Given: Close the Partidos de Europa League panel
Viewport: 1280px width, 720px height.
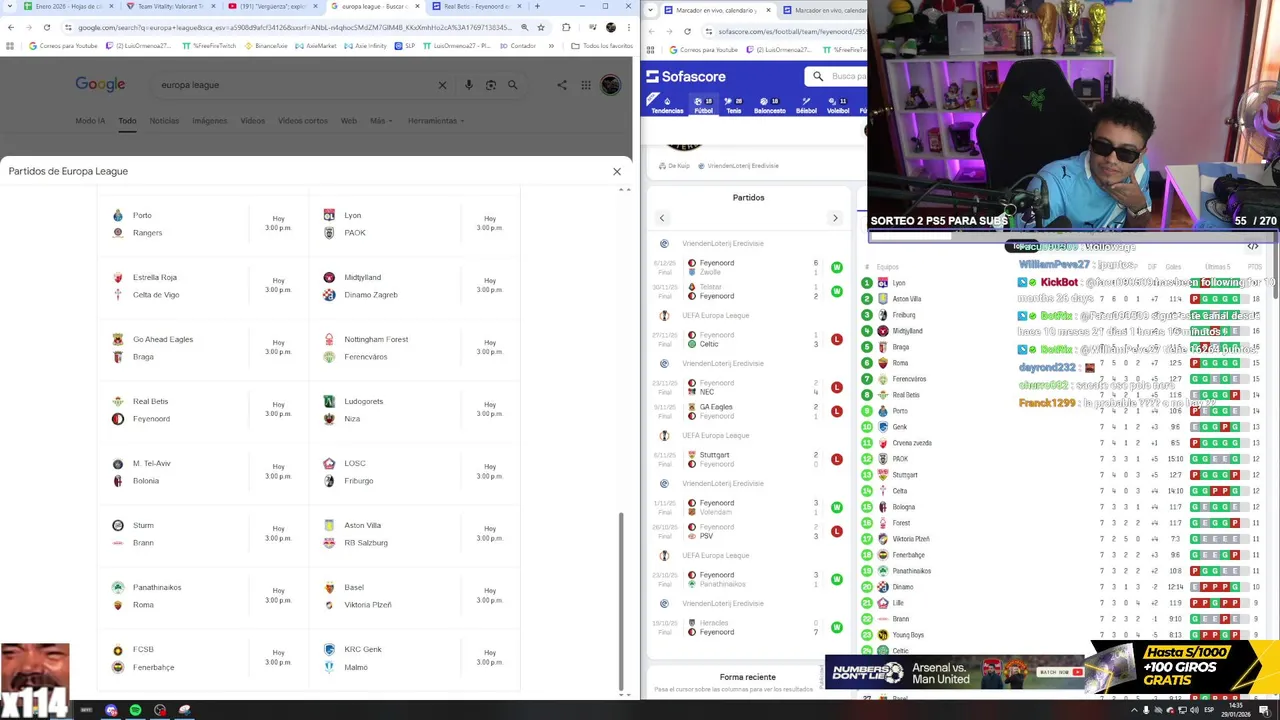Looking at the screenshot, I should (617, 172).
